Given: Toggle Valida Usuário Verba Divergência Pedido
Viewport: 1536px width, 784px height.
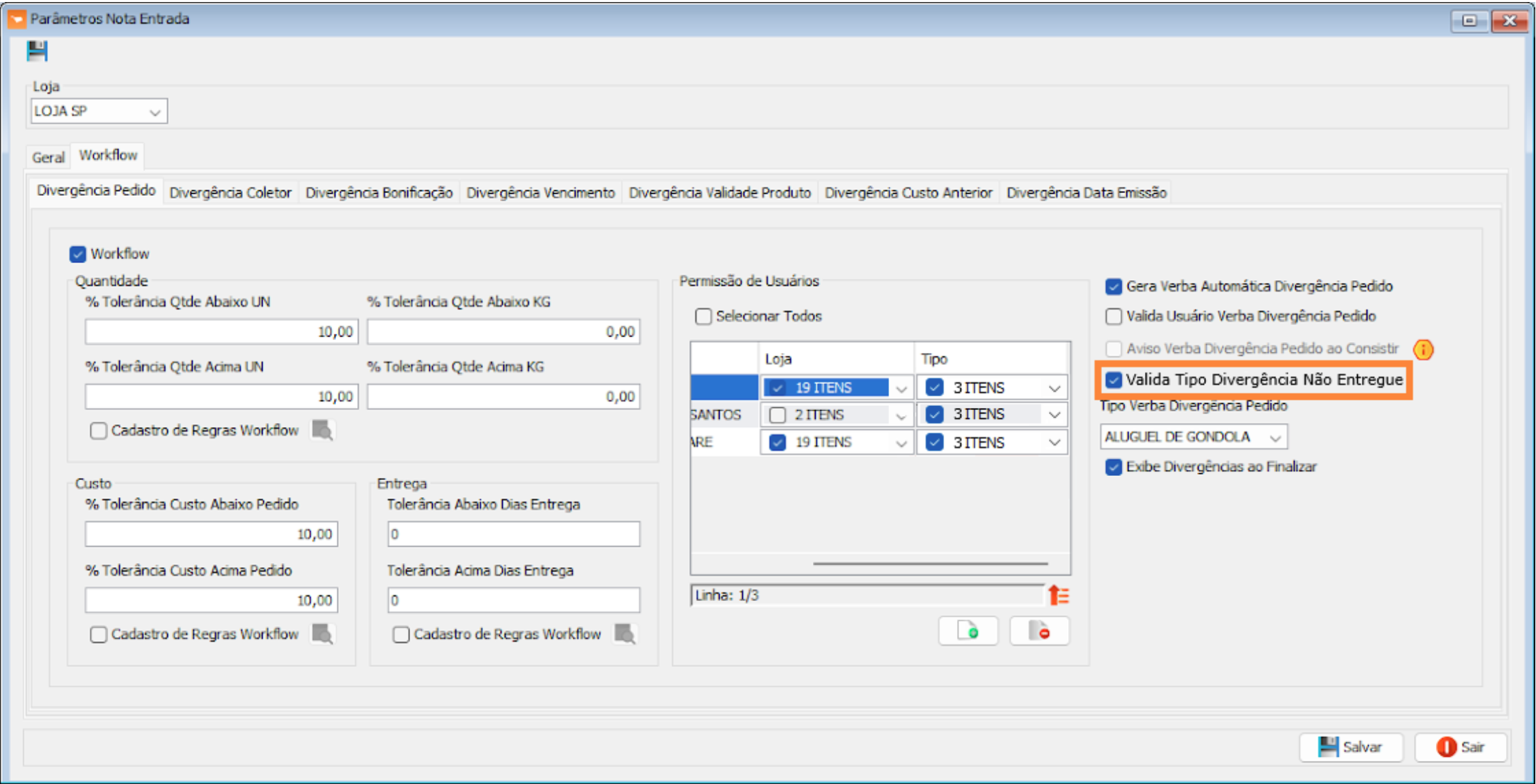Looking at the screenshot, I should coord(1114,317).
